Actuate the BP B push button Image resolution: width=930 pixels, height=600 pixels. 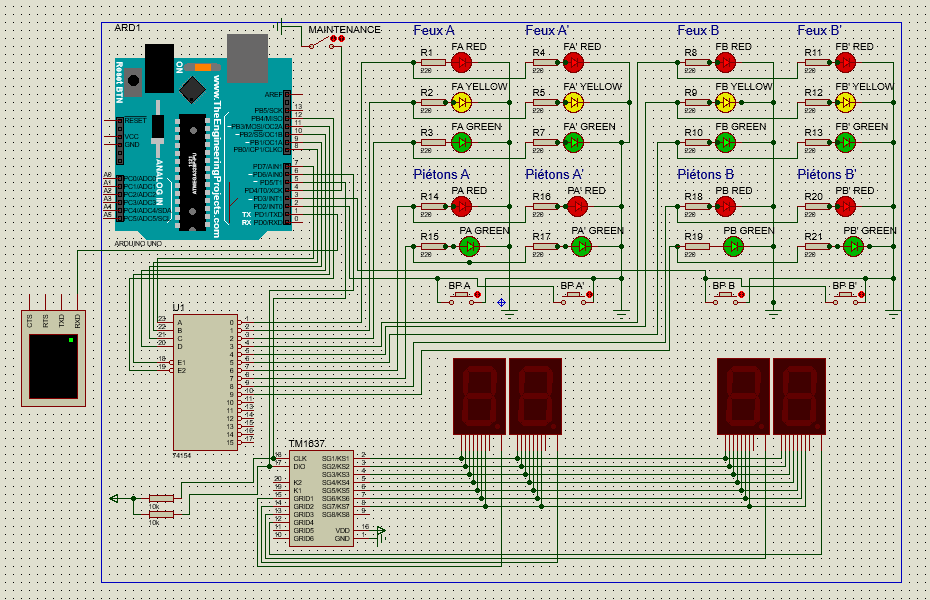click(725, 296)
